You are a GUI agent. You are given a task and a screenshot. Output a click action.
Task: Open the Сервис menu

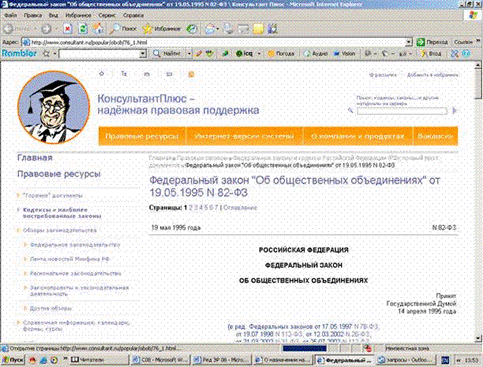[107, 15]
